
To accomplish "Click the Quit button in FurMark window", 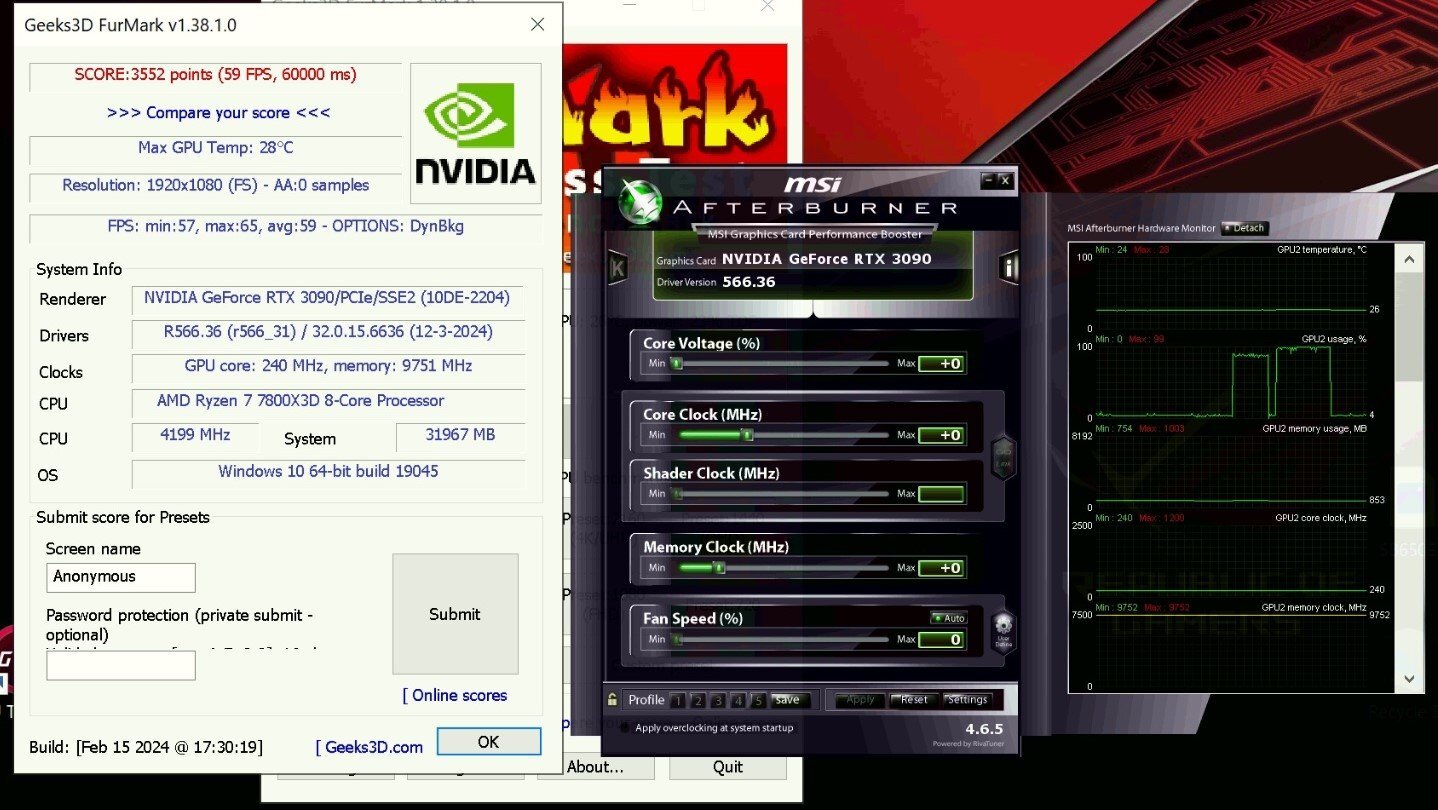I will point(728,767).
